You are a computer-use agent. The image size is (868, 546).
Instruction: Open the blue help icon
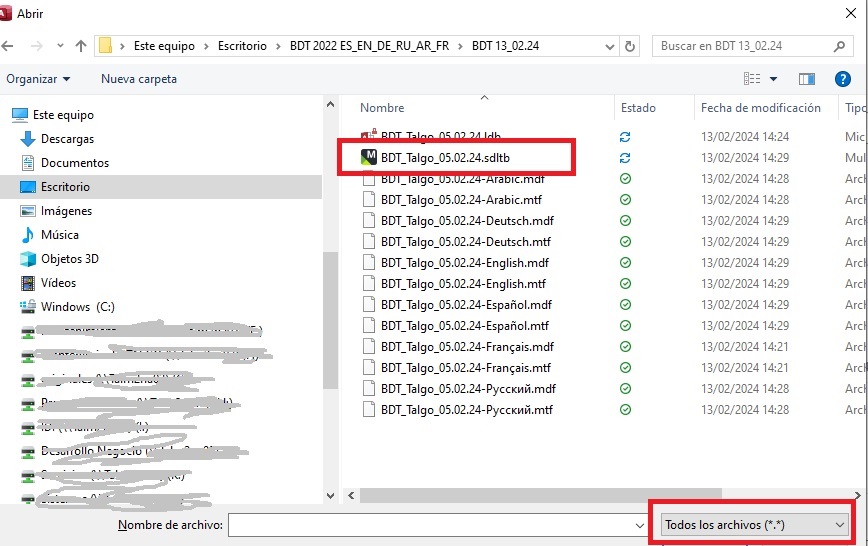click(843, 79)
